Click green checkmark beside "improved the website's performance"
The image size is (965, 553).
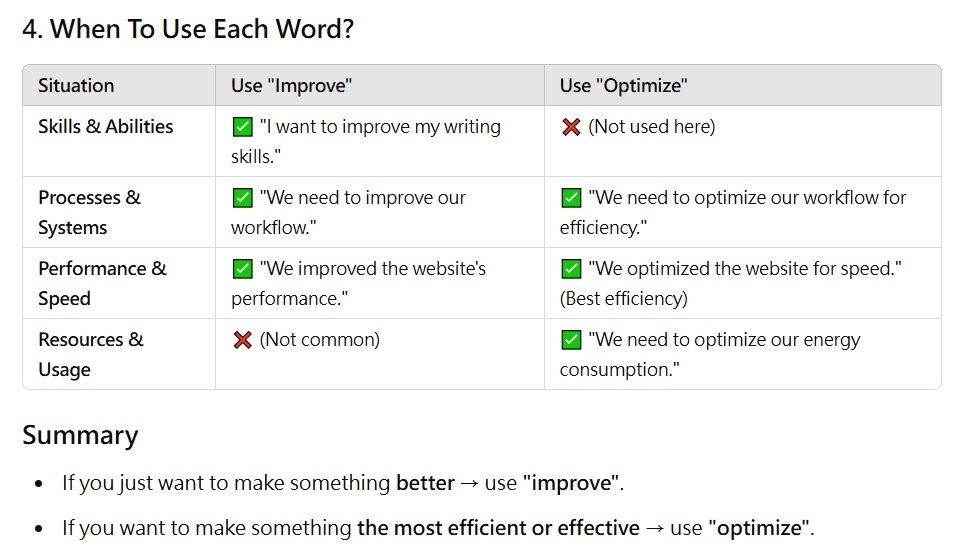coord(242,269)
